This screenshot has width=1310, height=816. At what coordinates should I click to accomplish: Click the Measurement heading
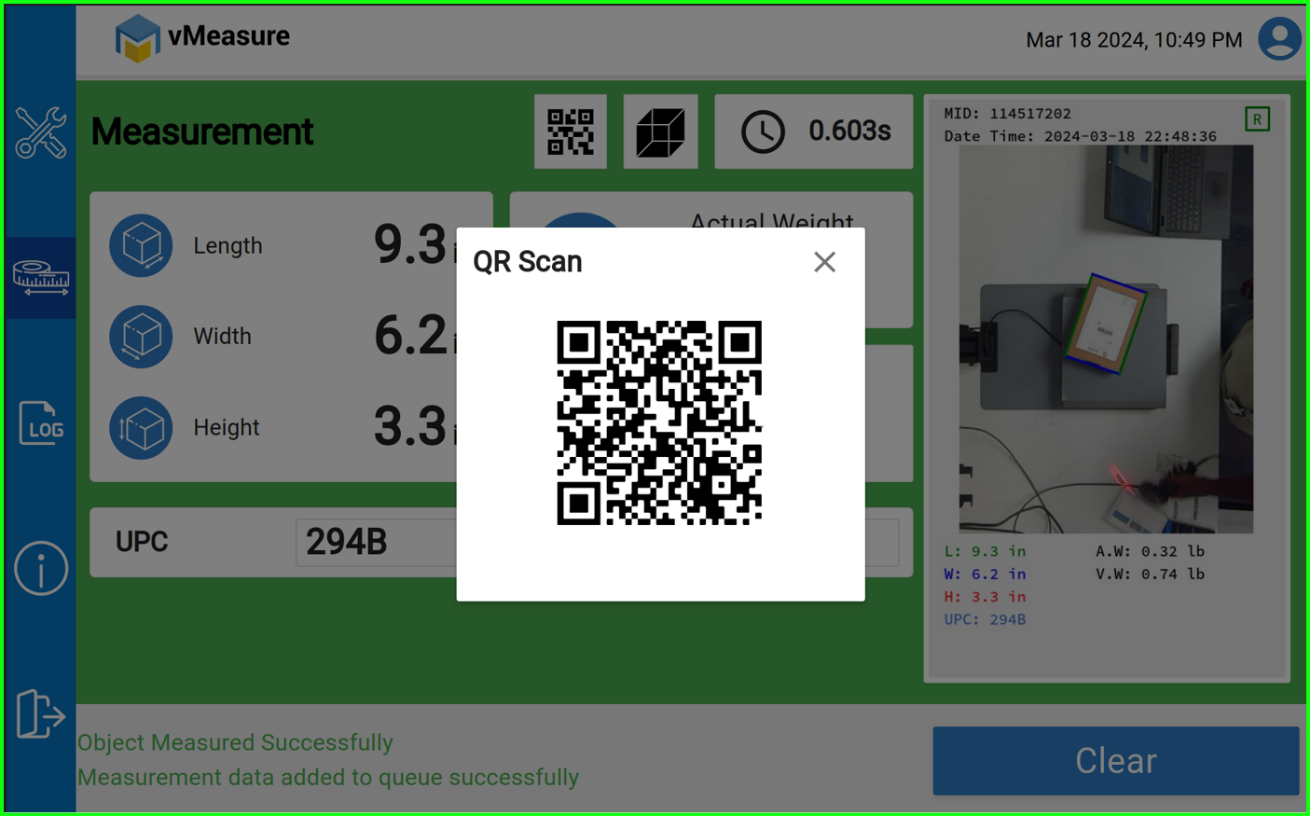pyautogui.click(x=202, y=132)
